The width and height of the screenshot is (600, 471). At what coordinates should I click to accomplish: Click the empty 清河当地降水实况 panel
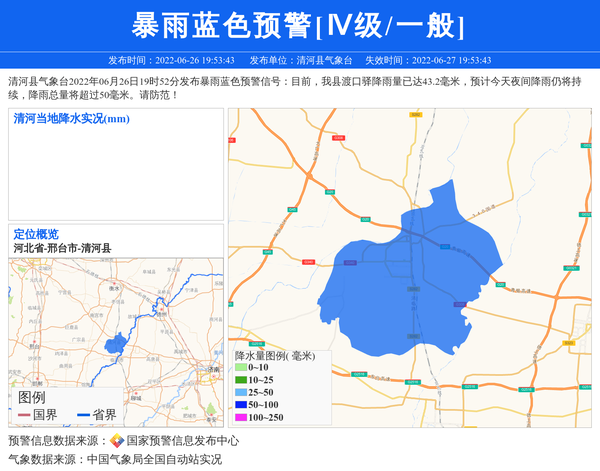pyautogui.click(x=116, y=164)
